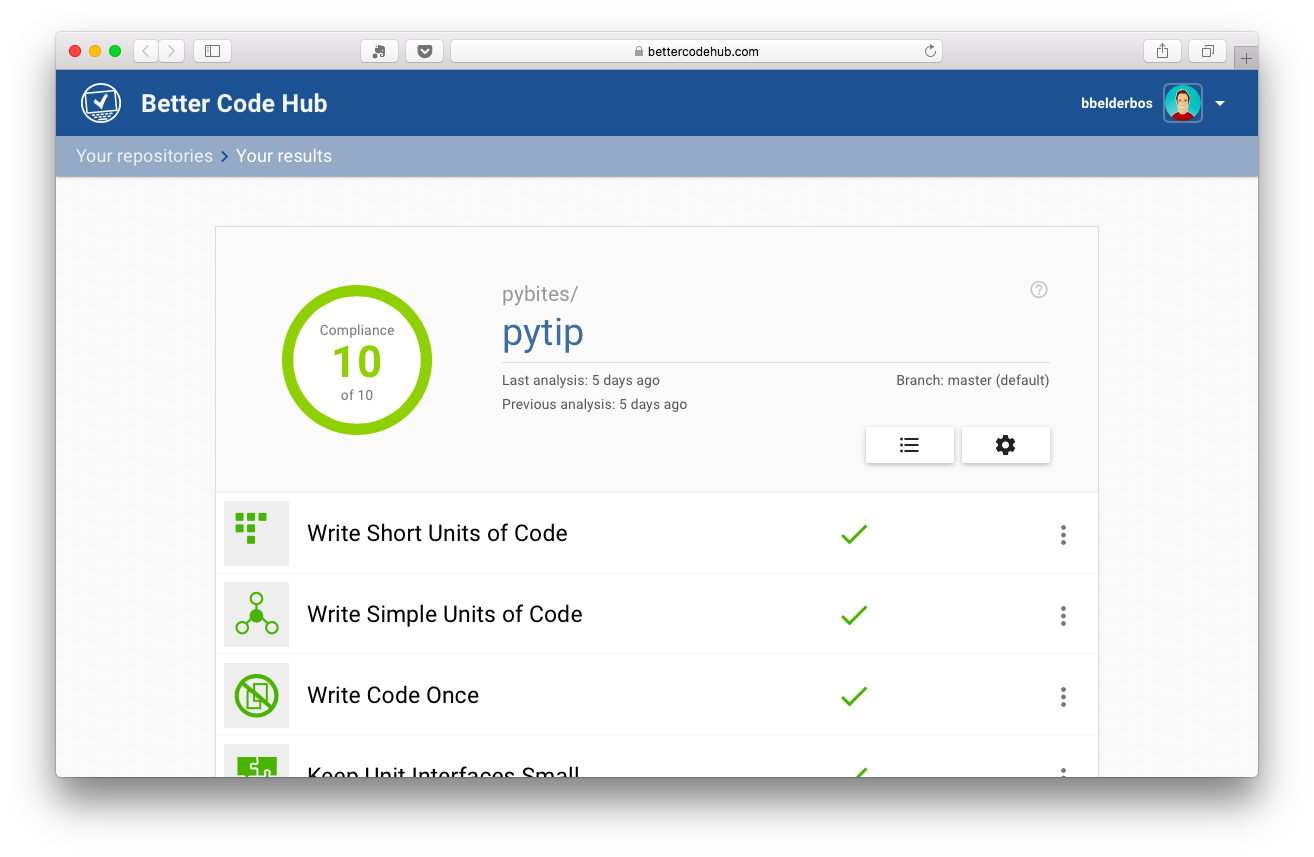Click the list view button
The width and height of the screenshot is (1314, 857).
(909, 445)
